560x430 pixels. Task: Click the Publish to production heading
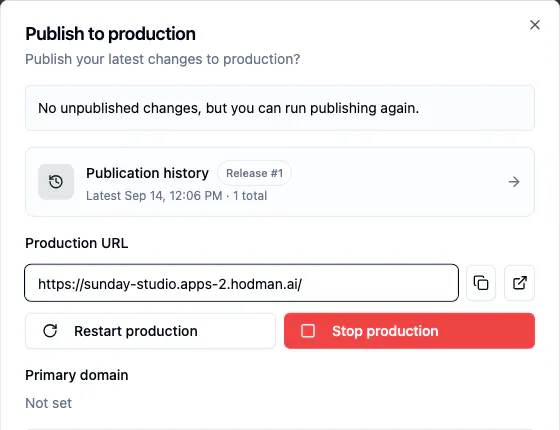pos(110,34)
